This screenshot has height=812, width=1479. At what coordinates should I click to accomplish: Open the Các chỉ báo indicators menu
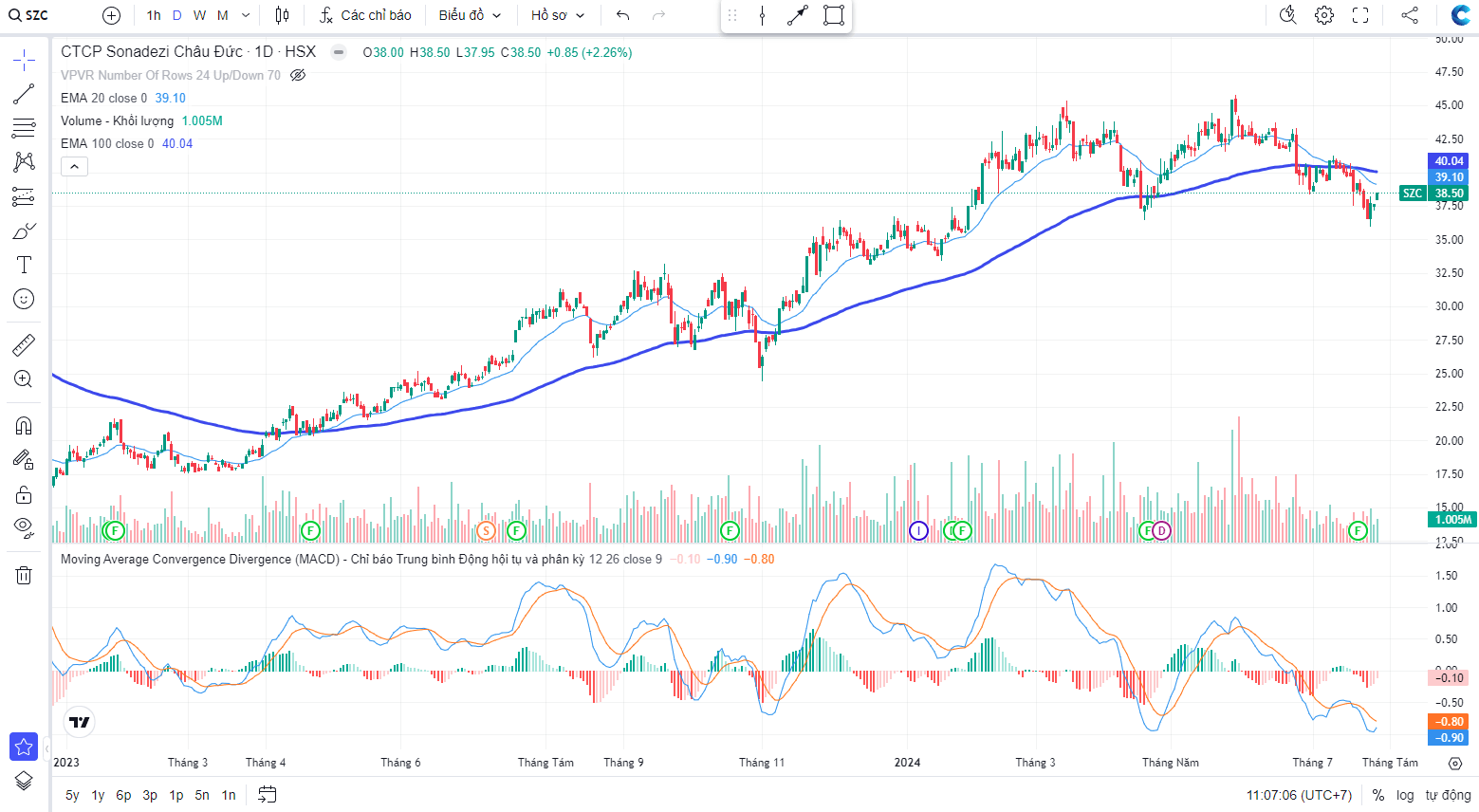366,15
